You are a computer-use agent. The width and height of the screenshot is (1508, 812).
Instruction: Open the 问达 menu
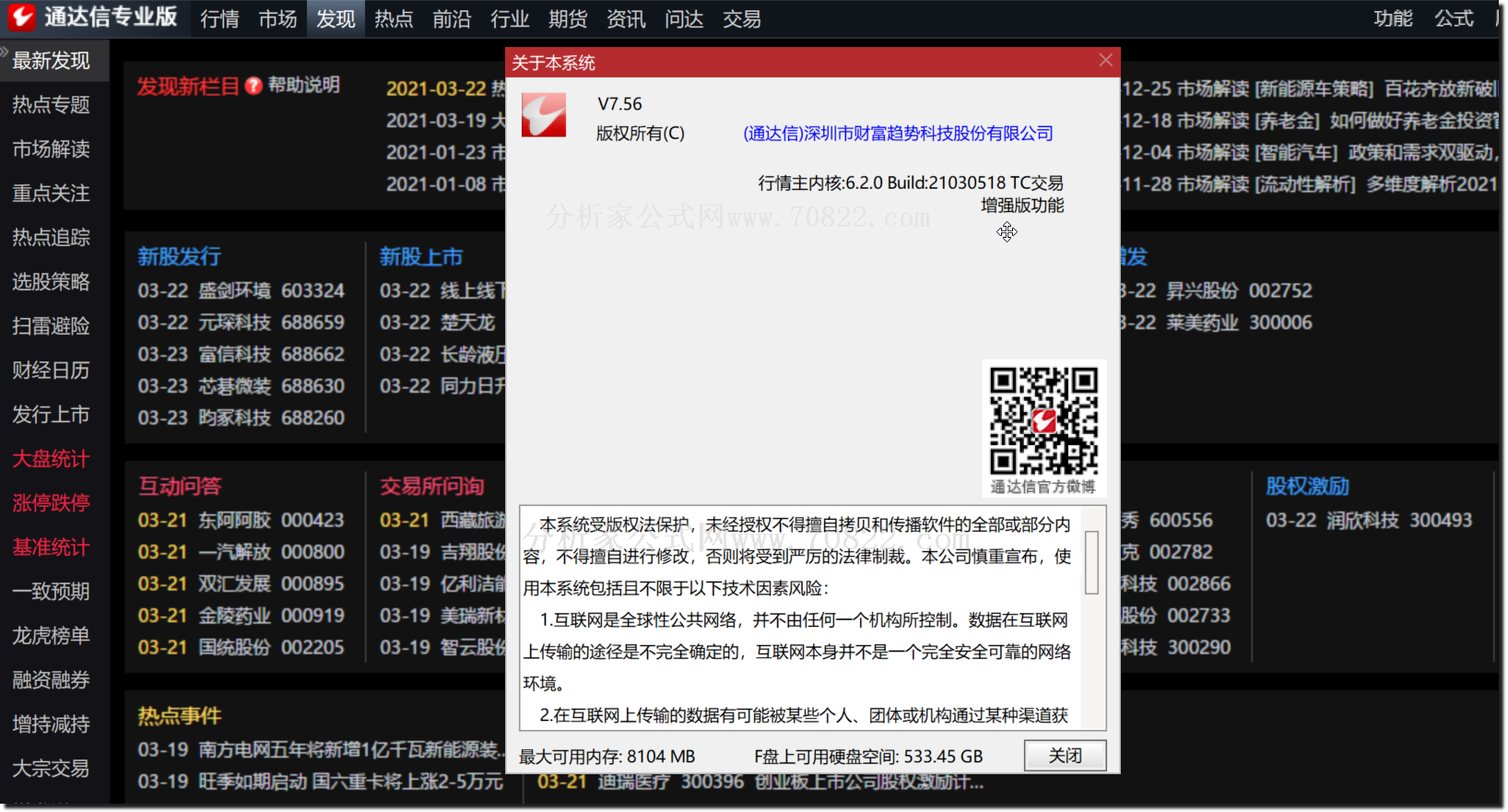tap(684, 19)
